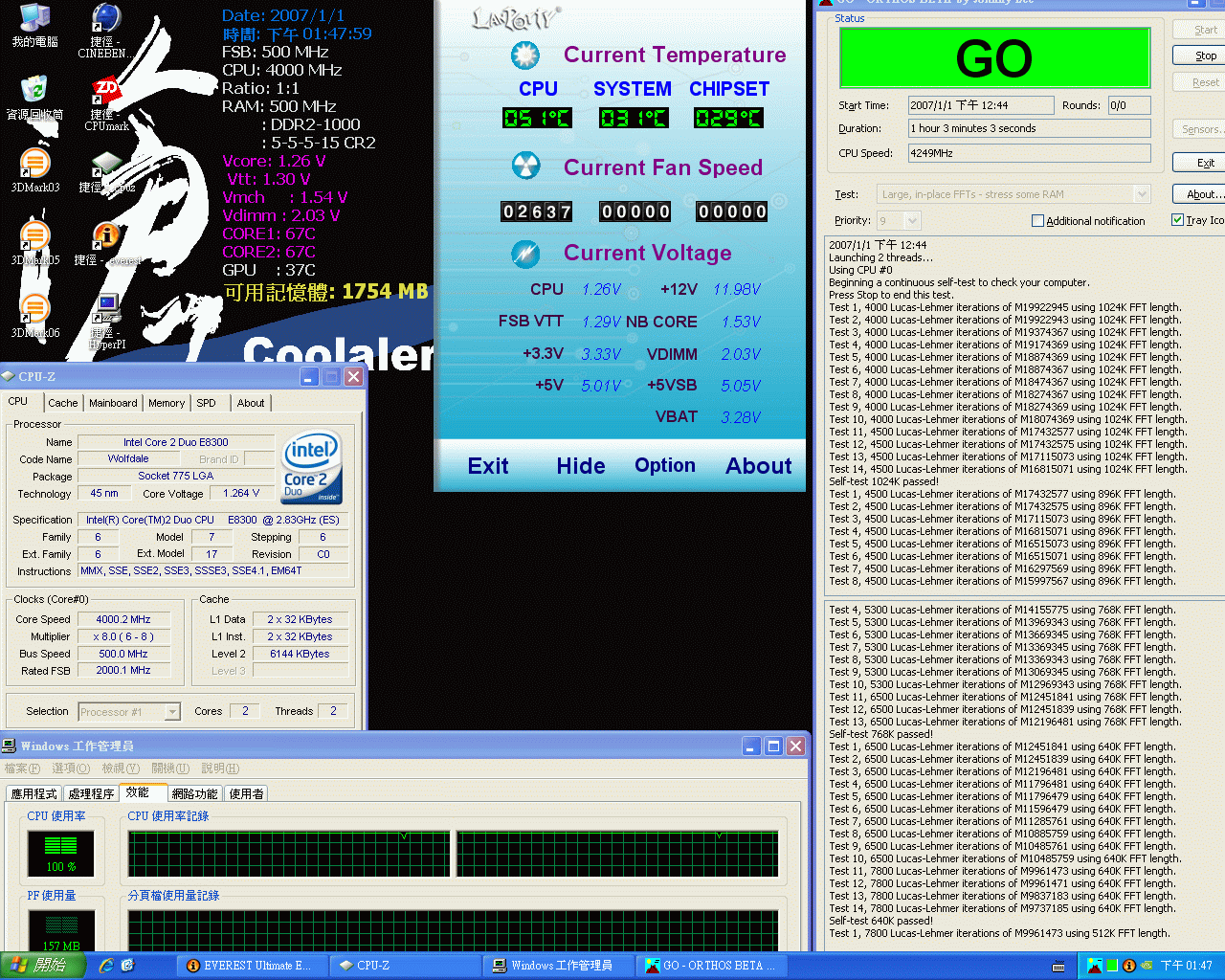Click the Intel Core 2 Duo logo in CPU-Z
The height and width of the screenshot is (980, 1225).
[x=312, y=469]
